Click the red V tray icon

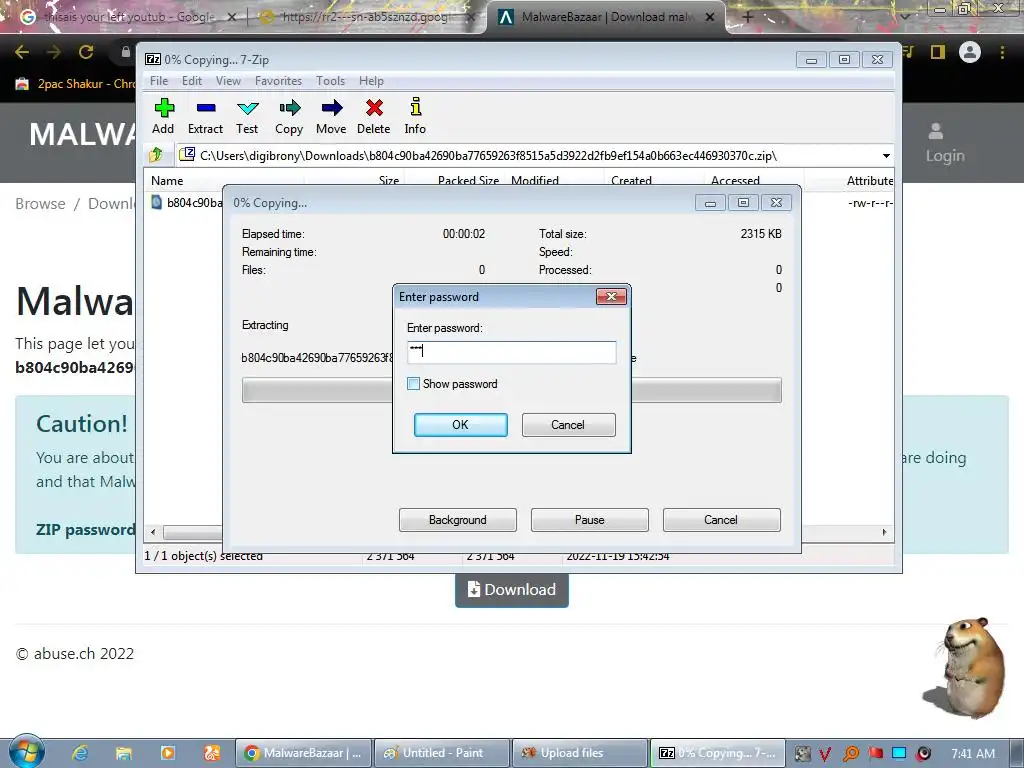pos(825,754)
